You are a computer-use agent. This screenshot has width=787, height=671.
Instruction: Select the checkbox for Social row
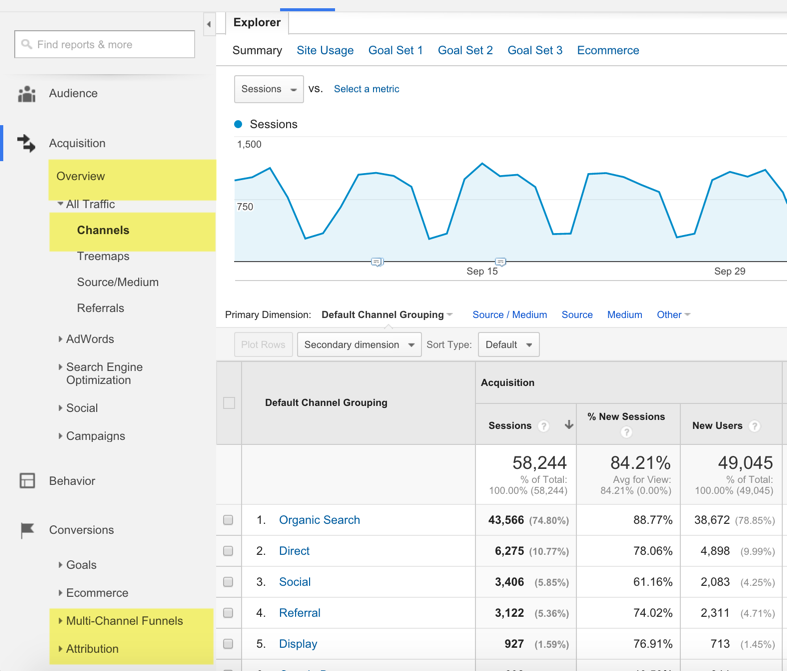pos(229,582)
